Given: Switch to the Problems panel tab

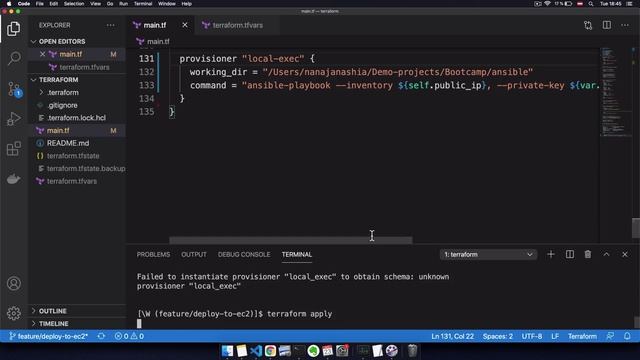Looking at the screenshot, I should [153, 254].
